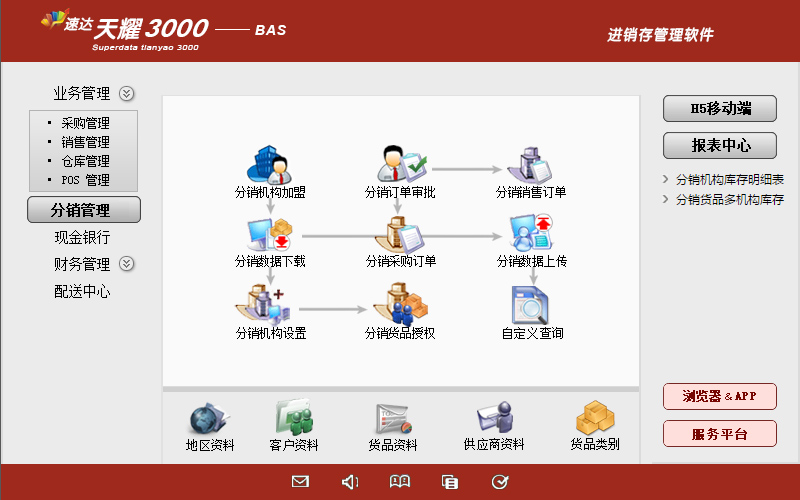This screenshot has height=500, width=800.
Task: Open the 报表中心 button
Action: click(720, 145)
